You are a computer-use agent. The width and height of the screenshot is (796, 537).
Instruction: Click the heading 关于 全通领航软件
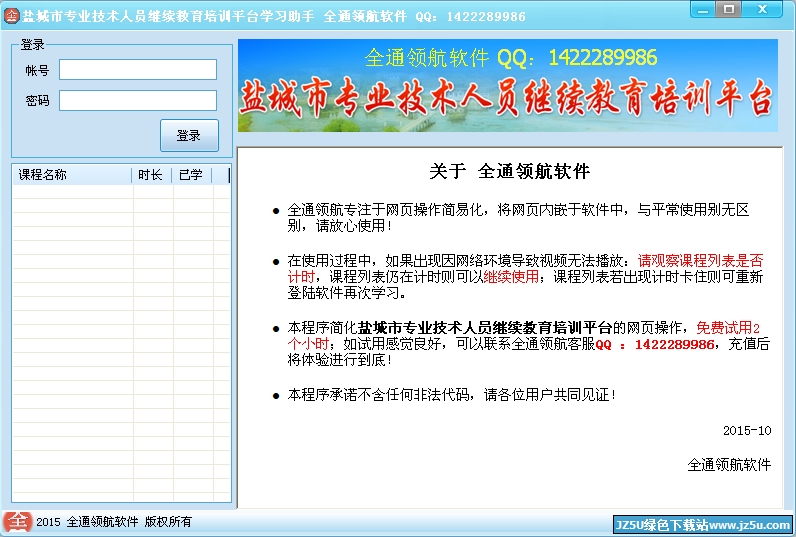point(509,171)
